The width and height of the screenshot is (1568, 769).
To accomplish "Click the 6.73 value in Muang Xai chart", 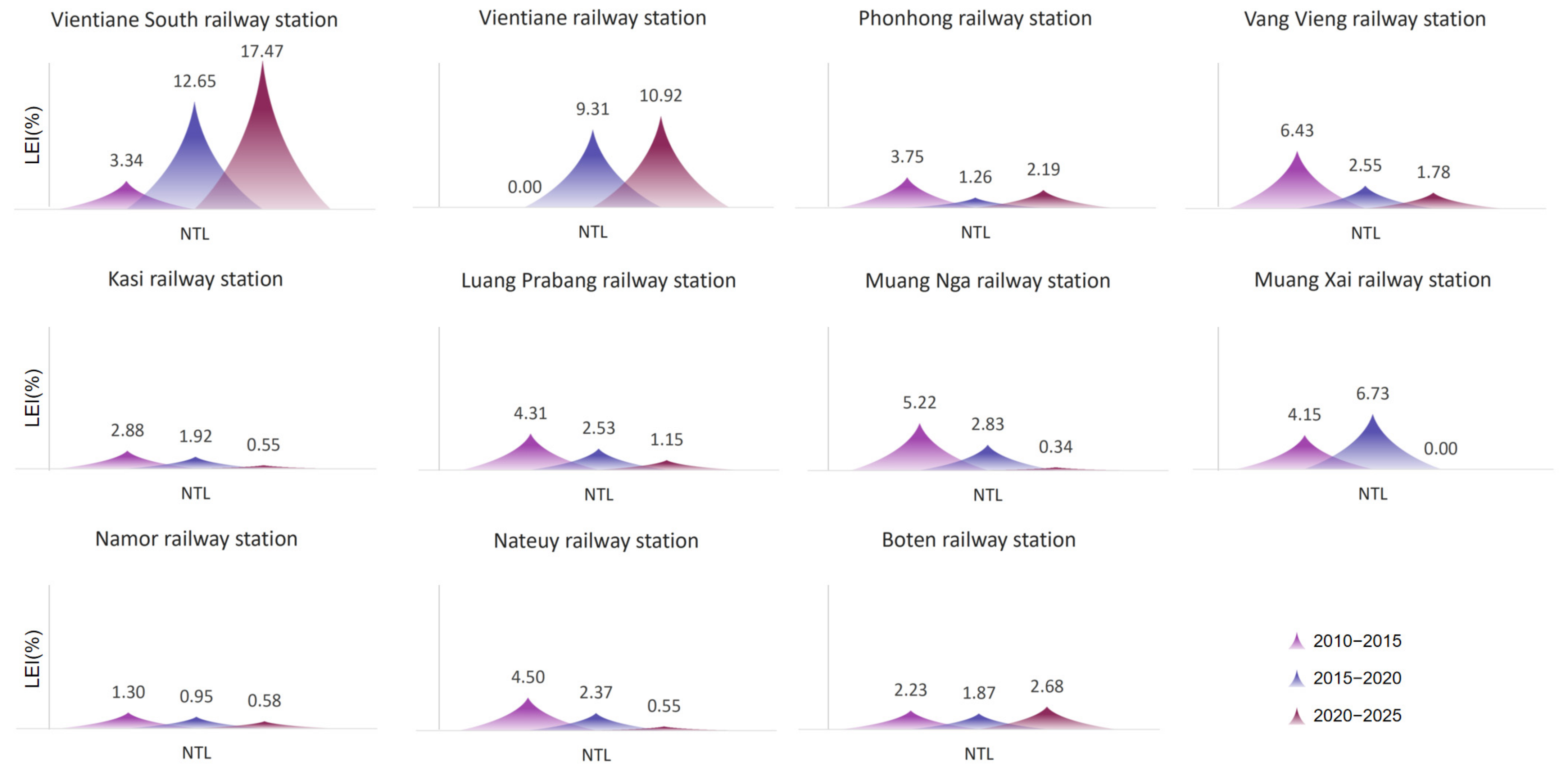I will tap(1373, 394).
